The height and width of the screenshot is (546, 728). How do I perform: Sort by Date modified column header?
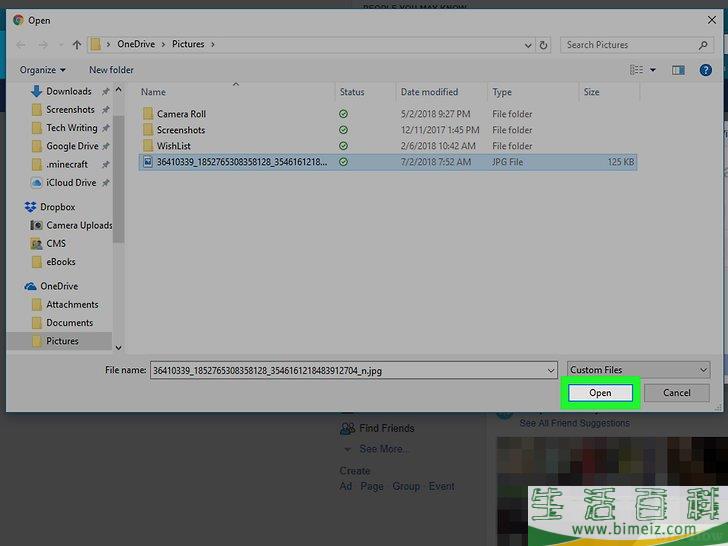pos(429,92)
